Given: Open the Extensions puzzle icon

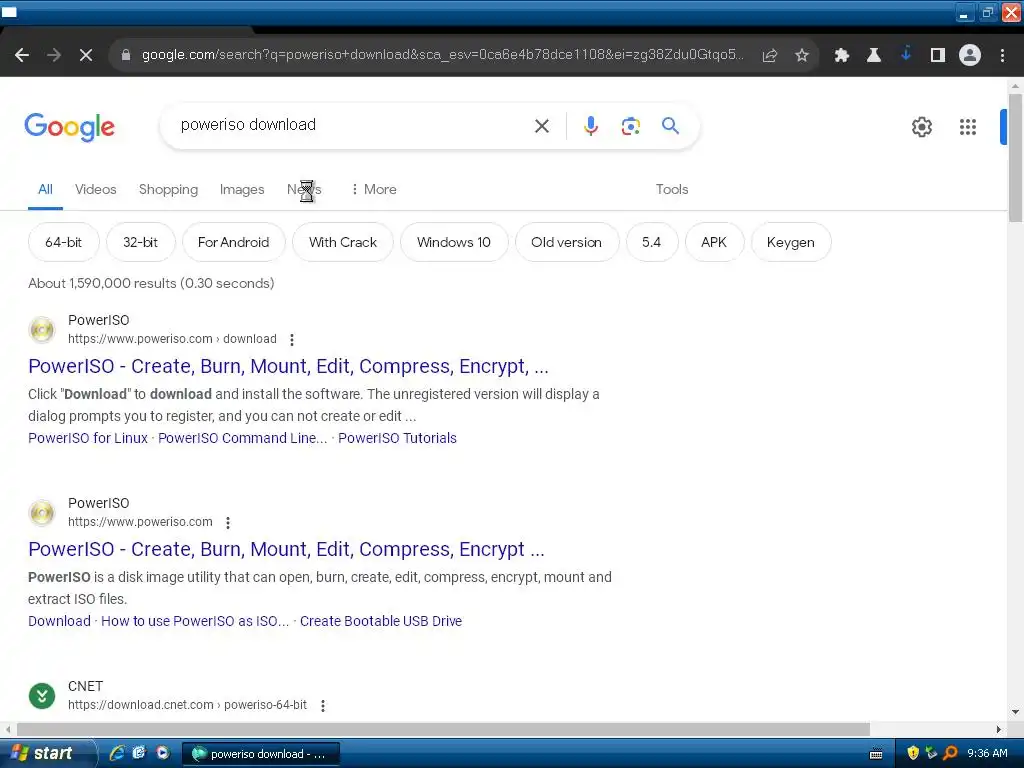Looking at the screenshot, I should (x=842, y=56).
